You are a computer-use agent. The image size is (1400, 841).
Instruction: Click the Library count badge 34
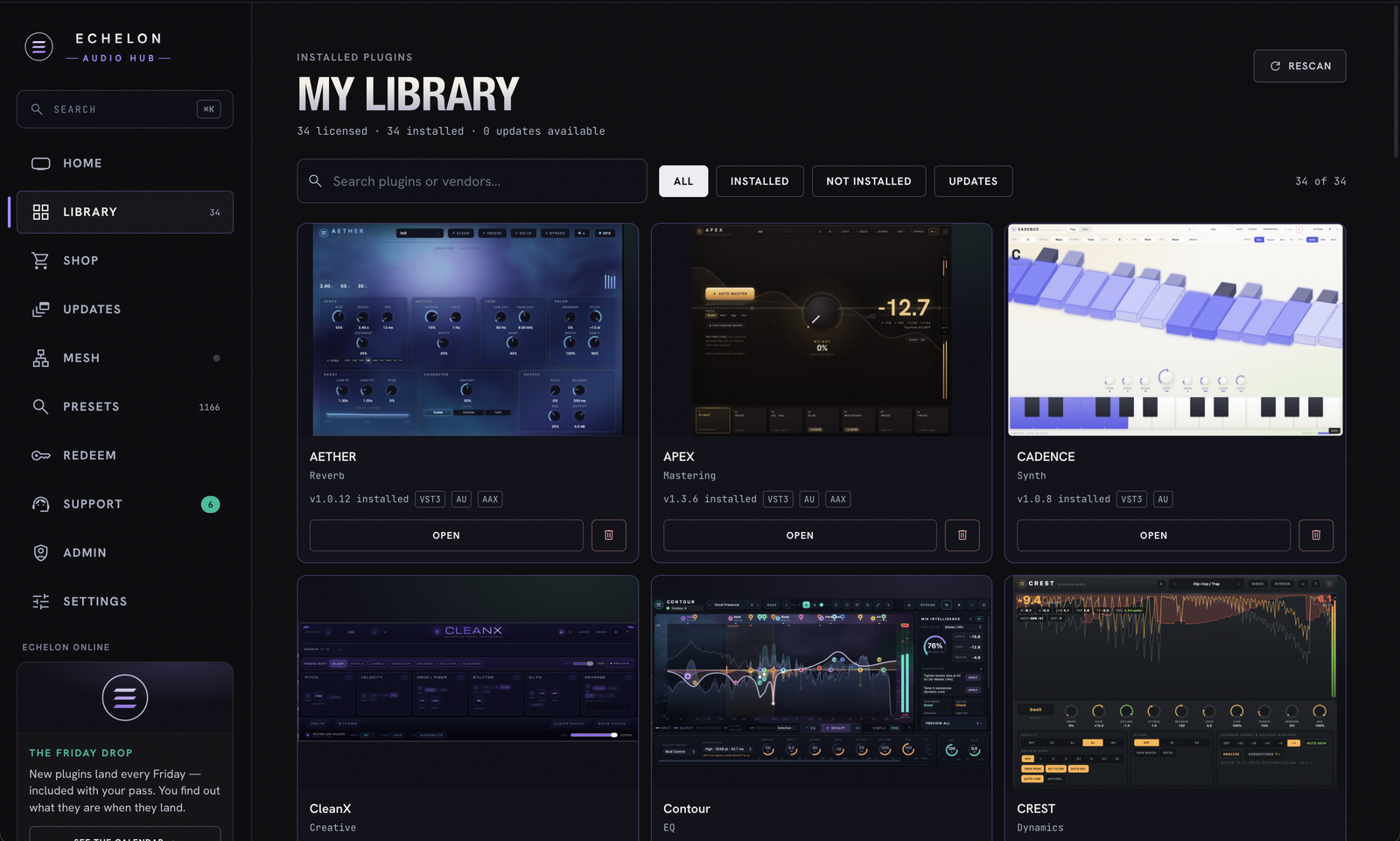click(214, 213)
